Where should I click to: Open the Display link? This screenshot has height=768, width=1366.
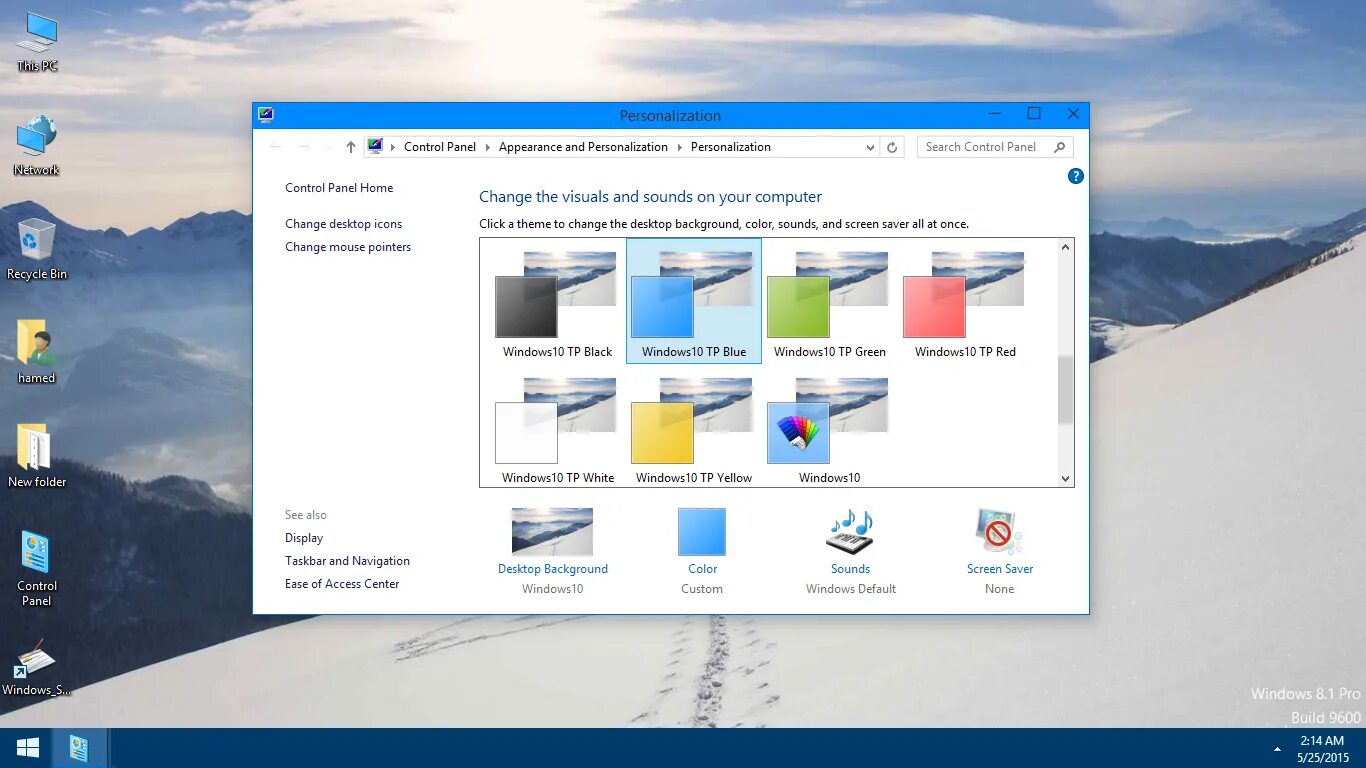click(304, 538)
